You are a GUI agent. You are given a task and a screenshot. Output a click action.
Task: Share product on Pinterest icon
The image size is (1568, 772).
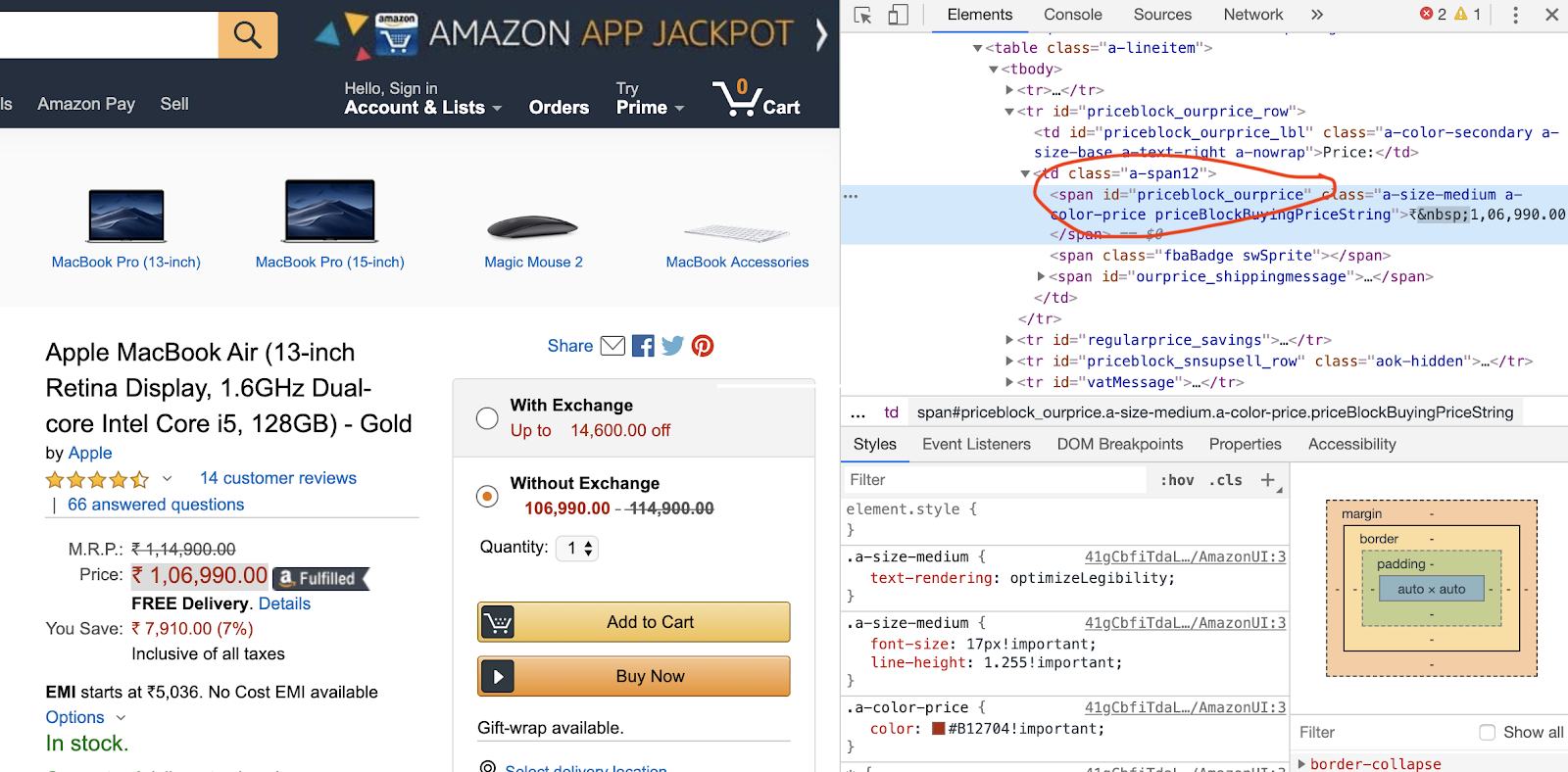pyautogui.click(x=703, y=346)
